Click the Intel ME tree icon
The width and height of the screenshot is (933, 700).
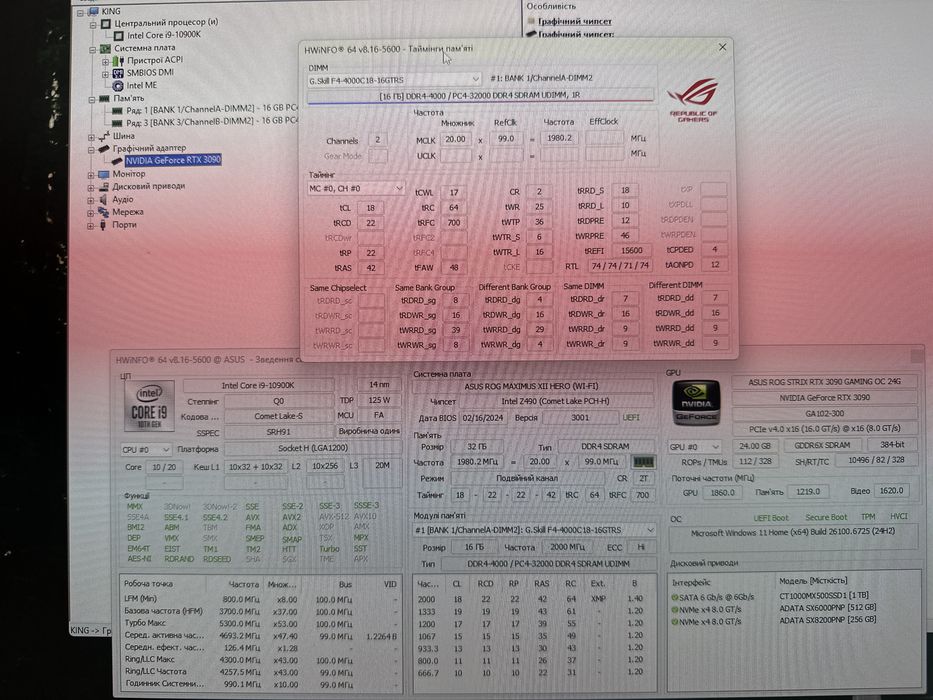pos(118,86)
